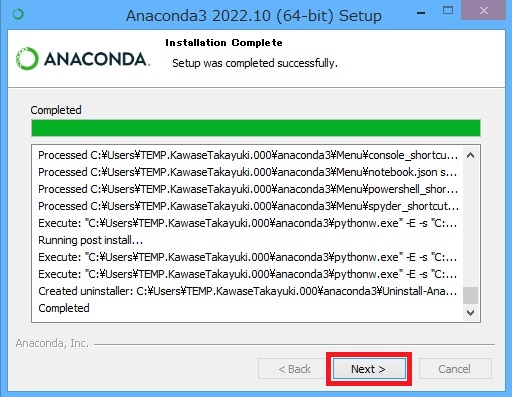This screenshot has width=512, height=397.
Task: Click the window title bar text
Action: click(254, 15)
